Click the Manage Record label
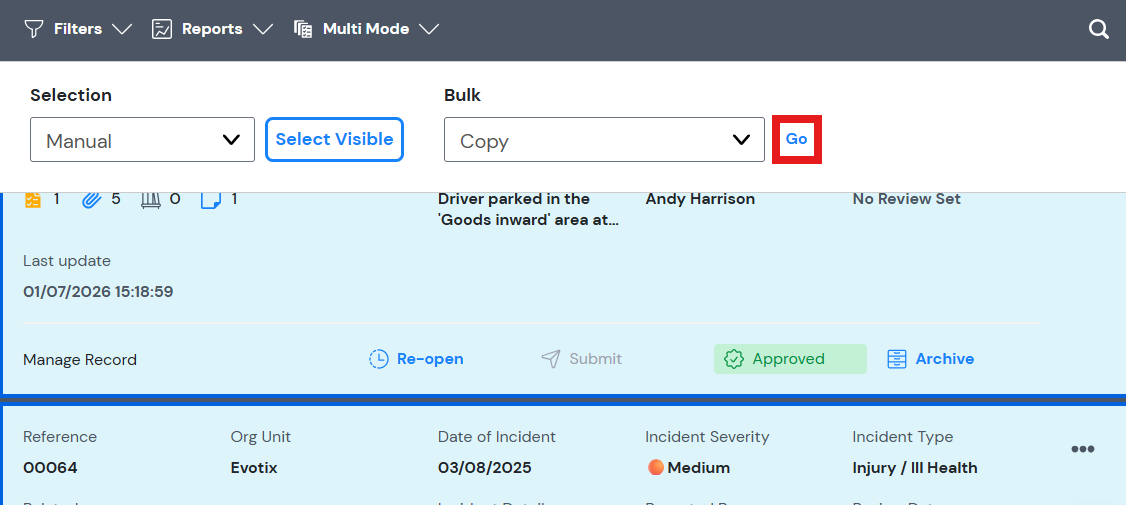Image resolution: width=1126 pixels, height=505 pixels. [80, 360]
